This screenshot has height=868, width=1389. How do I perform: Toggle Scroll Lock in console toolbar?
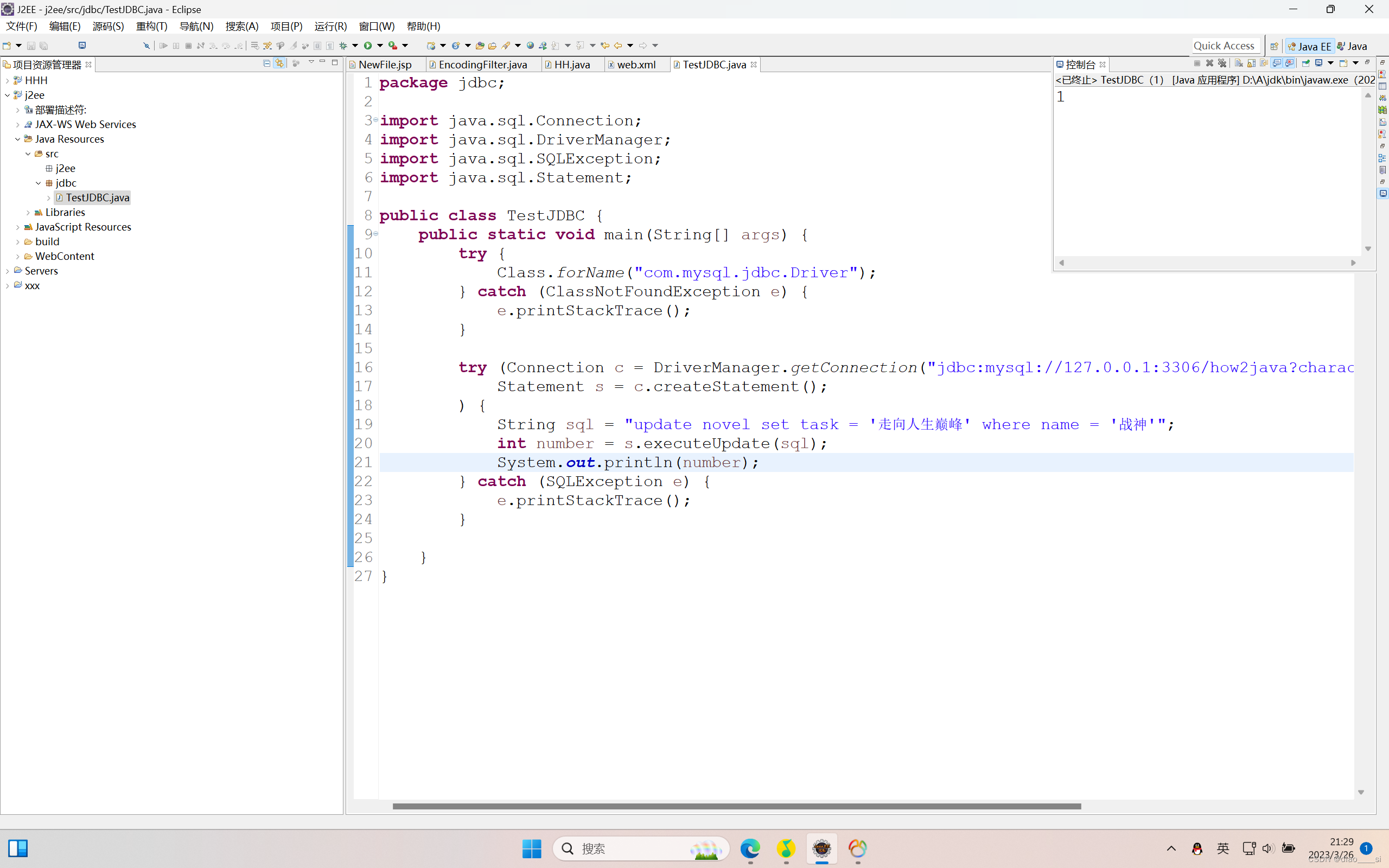1251,63
